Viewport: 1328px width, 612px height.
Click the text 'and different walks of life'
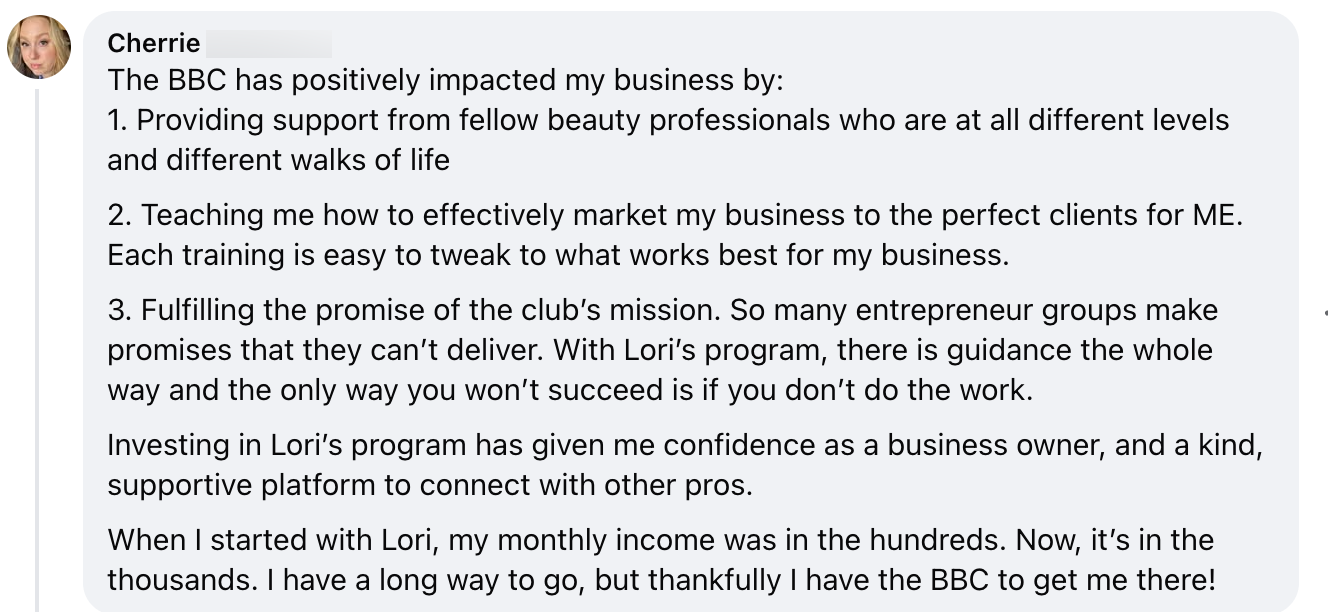pos(278,159)
